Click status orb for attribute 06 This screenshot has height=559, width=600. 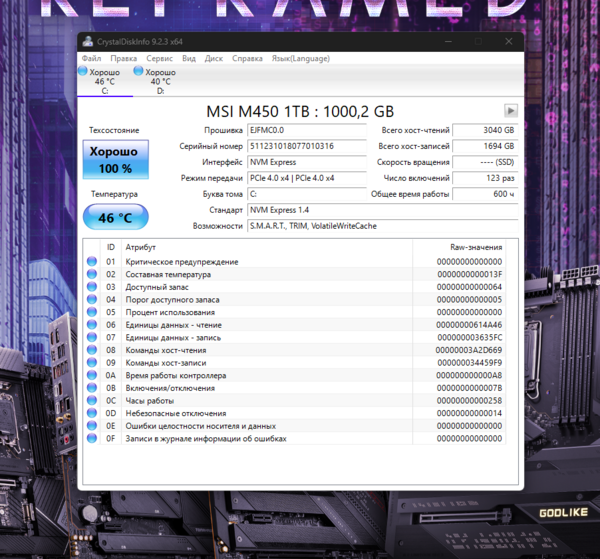[x=92, y=324]
